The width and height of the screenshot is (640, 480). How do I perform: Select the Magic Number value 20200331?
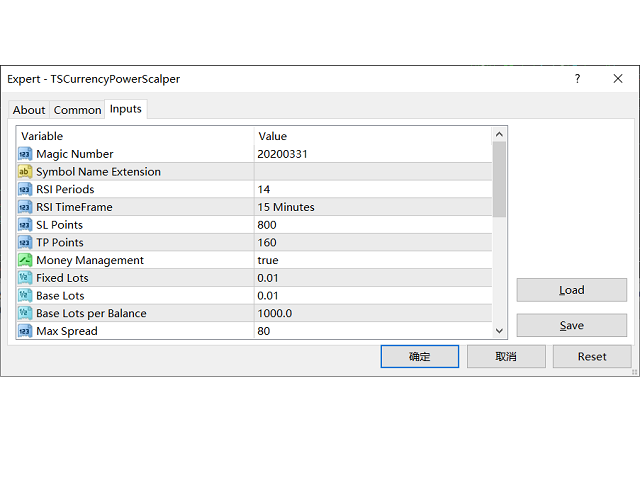point(282,154)
